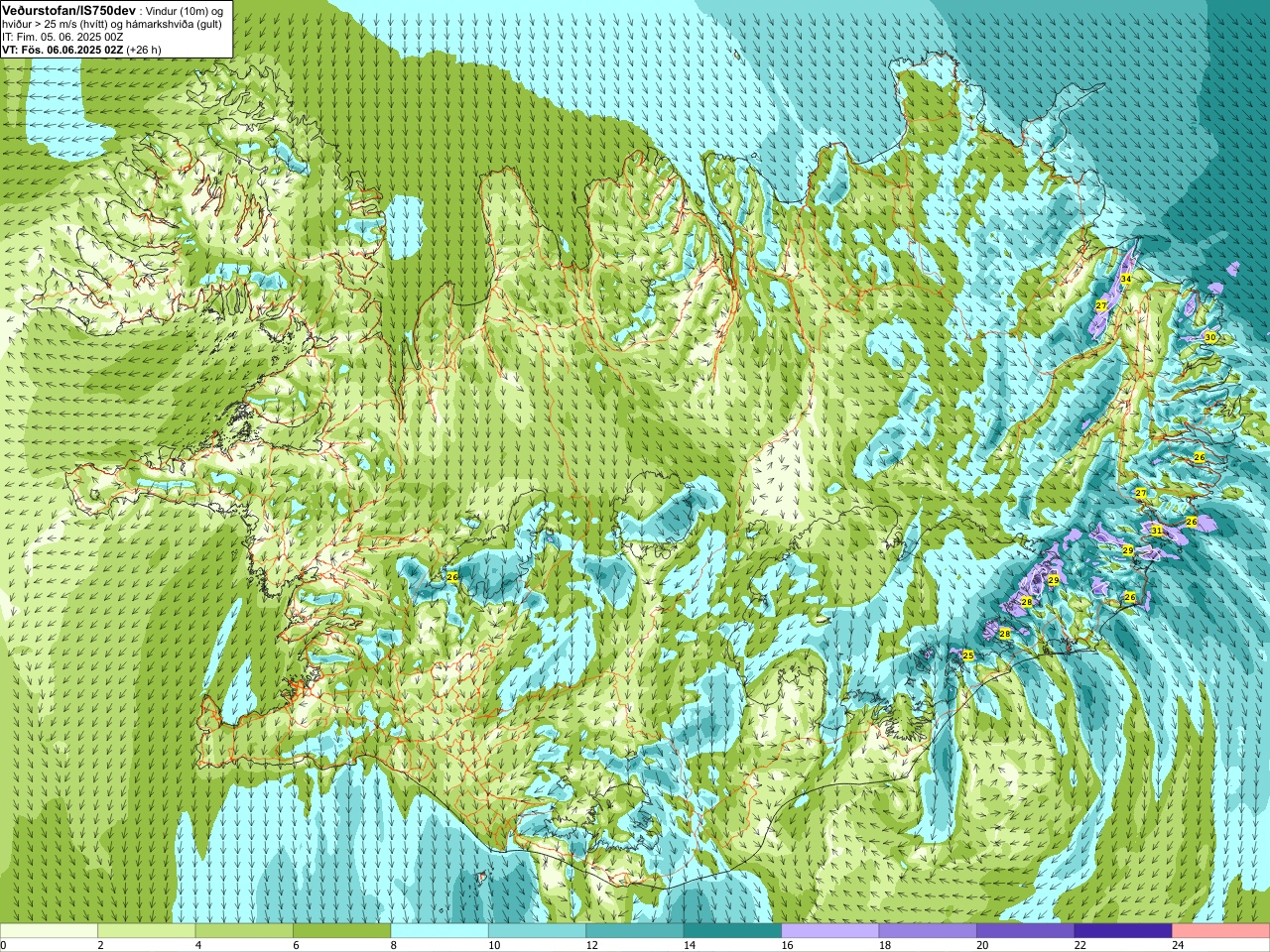Select the 14–16 m/s dark teal legend swatch
This screenshot has width=1270, height=952.
732,931
